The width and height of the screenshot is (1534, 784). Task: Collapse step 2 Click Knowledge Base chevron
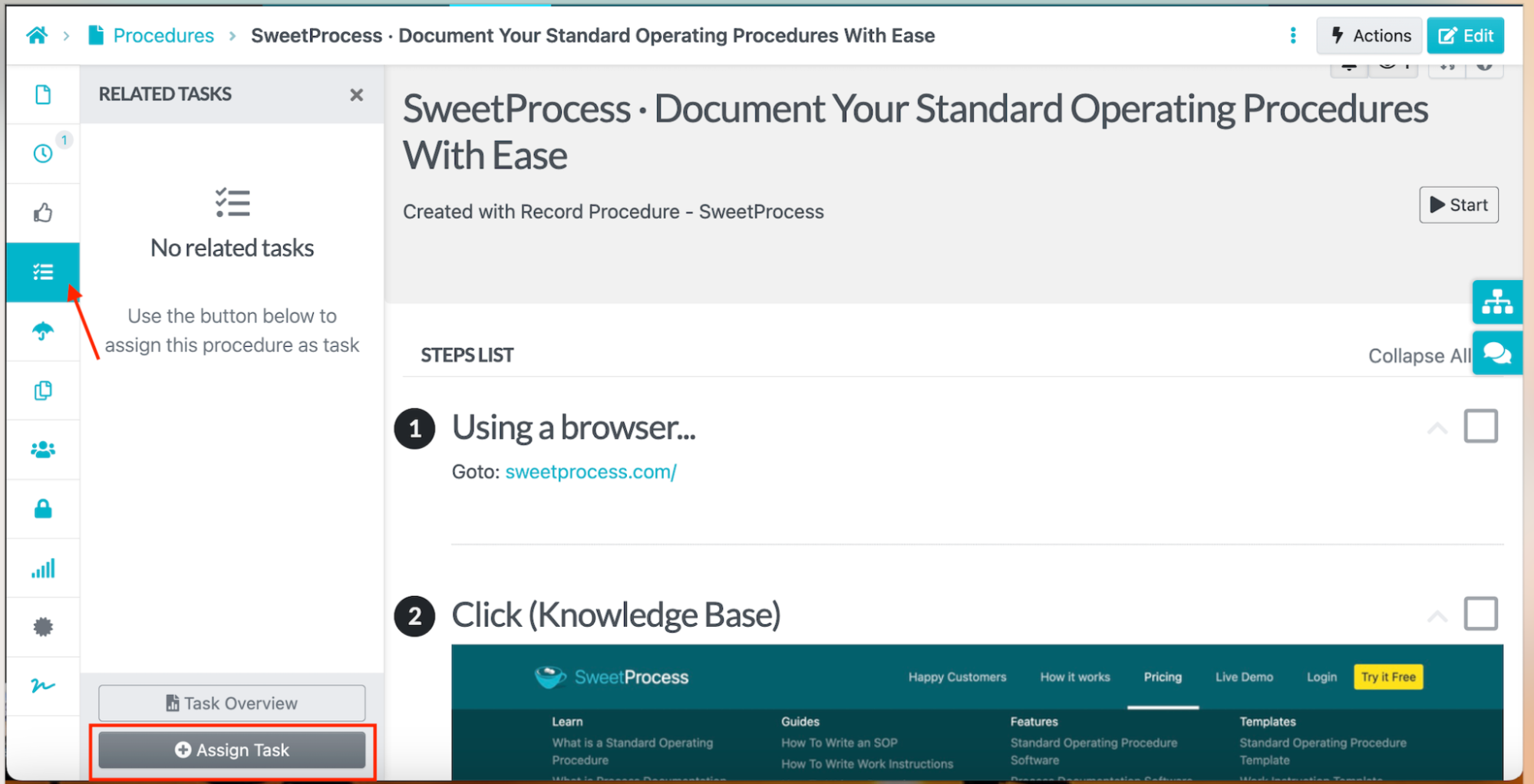pyautogui.click(x=1437, y=616)
